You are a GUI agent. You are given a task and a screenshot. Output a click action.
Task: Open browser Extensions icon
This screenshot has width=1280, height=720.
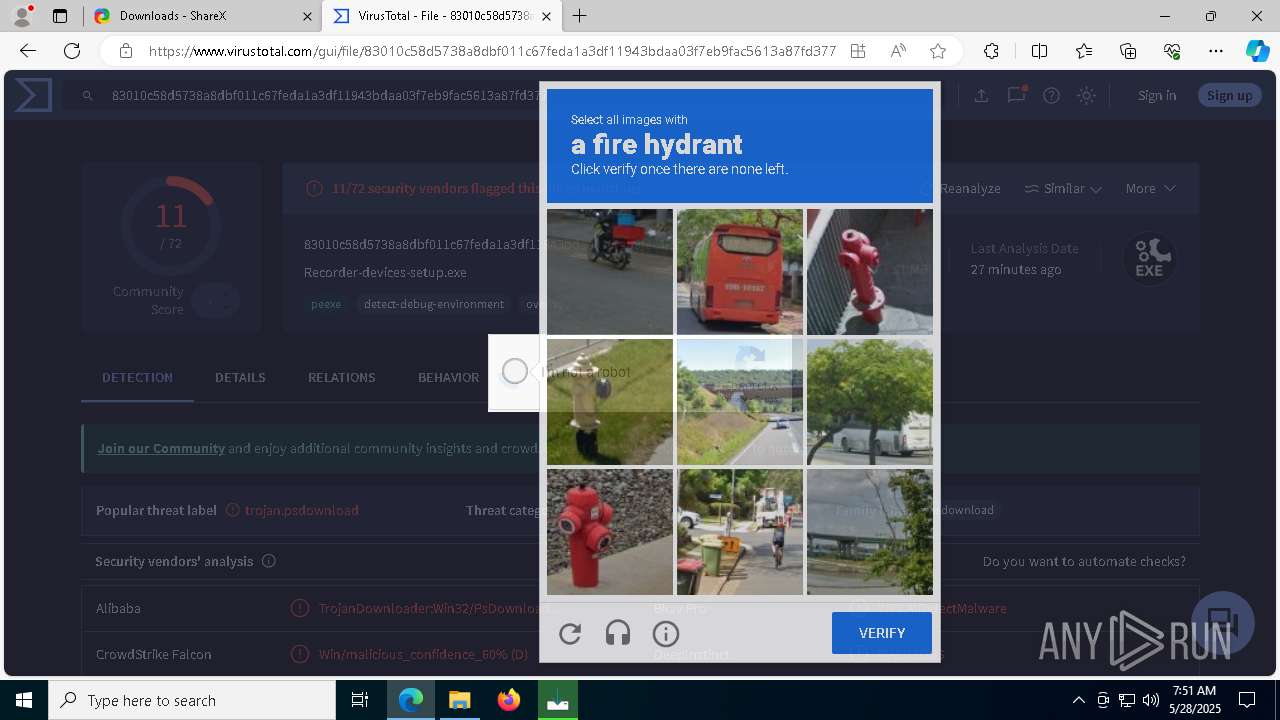pos(991,51)
